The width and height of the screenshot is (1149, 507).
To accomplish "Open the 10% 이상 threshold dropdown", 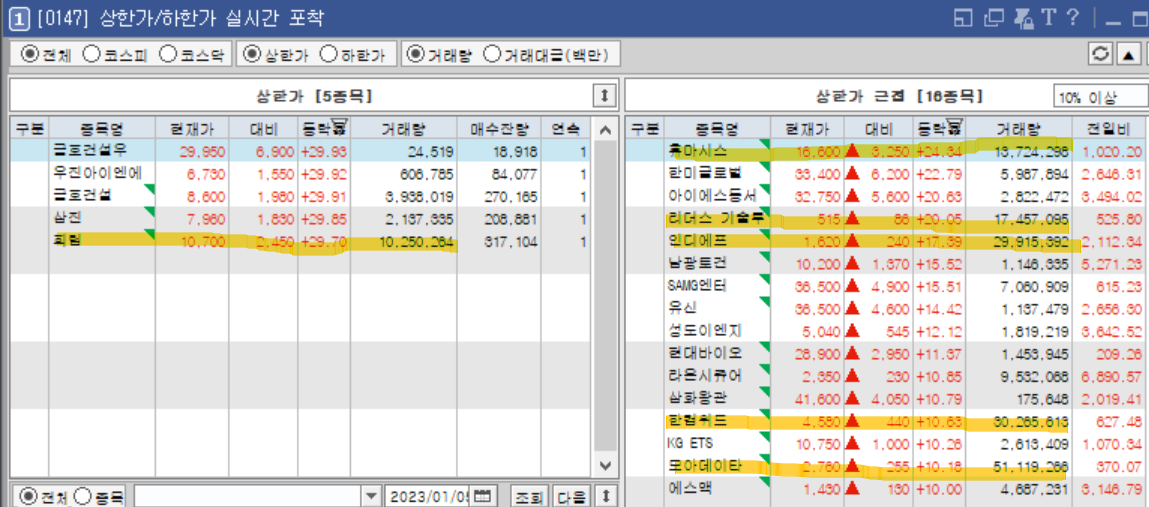I will click(x=1100, y=97).
